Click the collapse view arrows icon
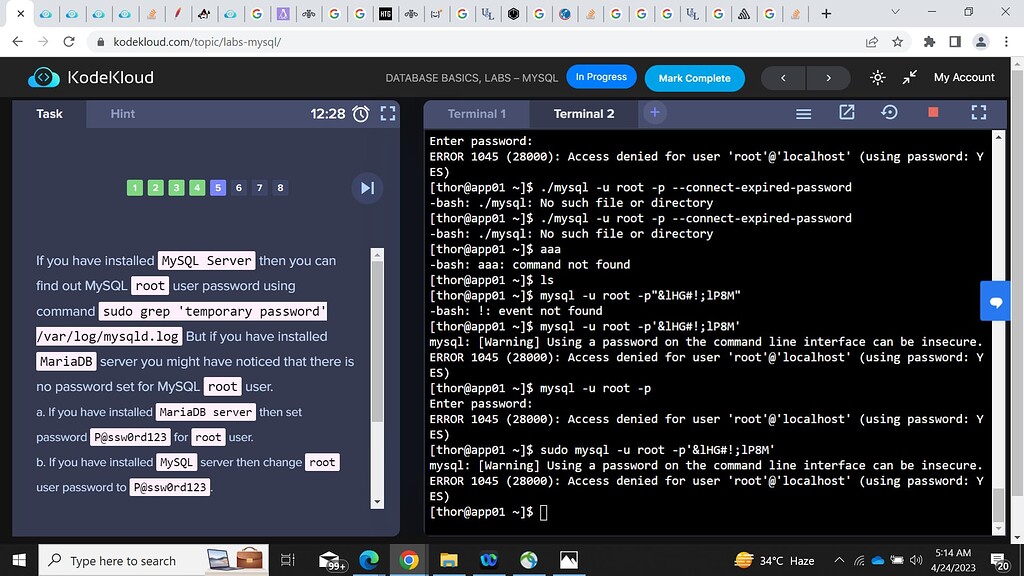Viewport: 1024px width, 576px height. [909, 77]
